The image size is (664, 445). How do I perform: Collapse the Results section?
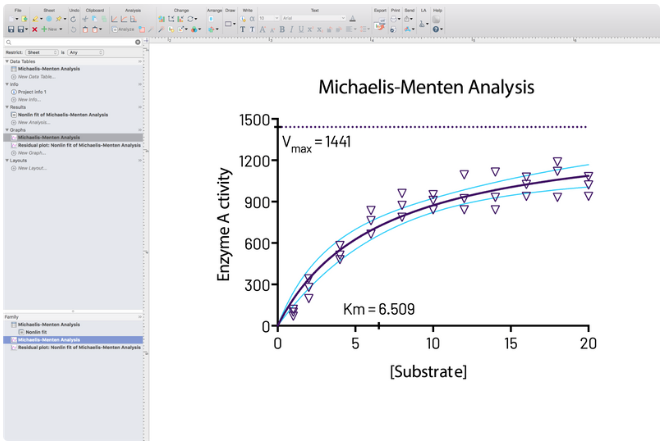pos(7,107)
